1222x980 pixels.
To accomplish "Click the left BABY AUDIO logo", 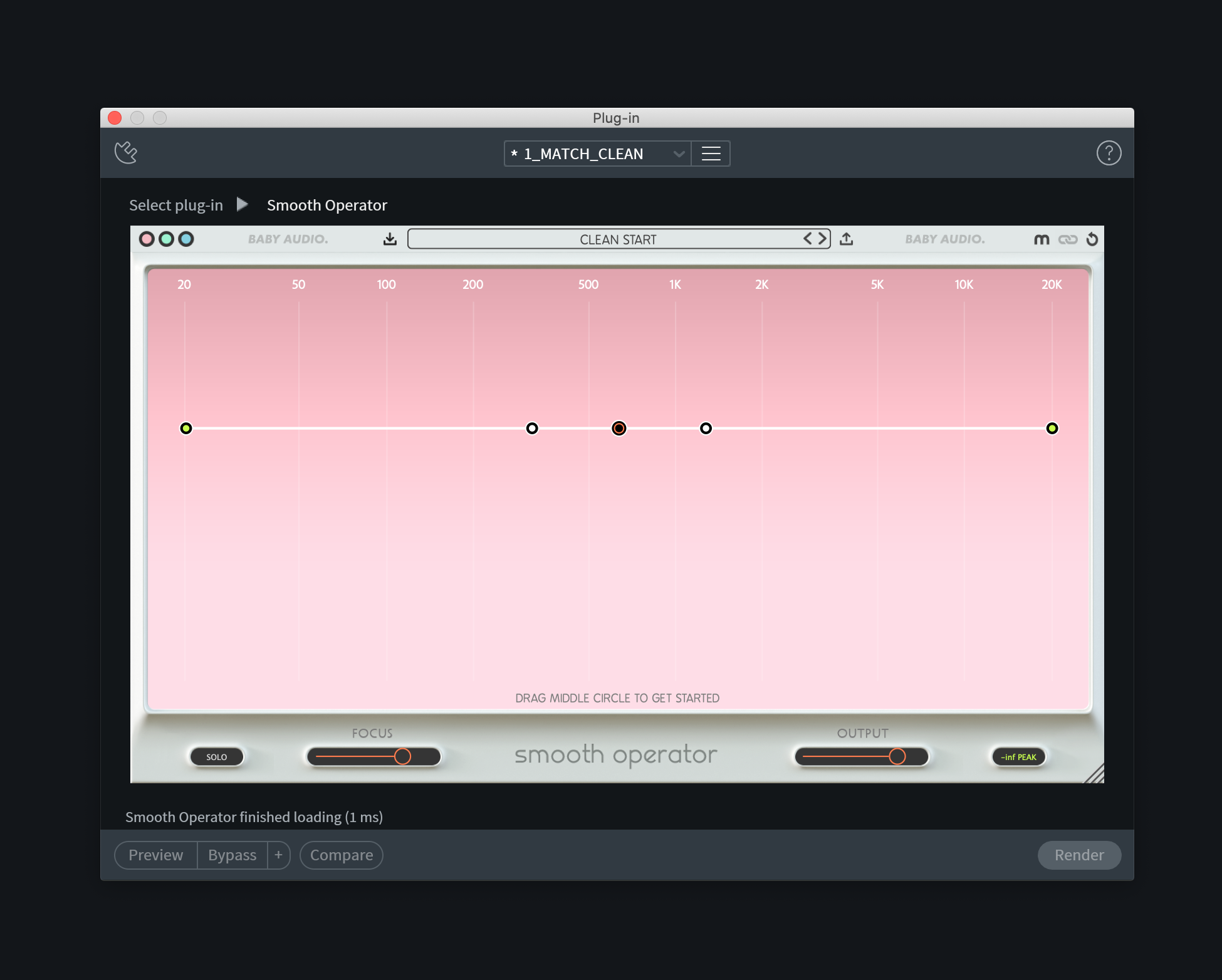I will 288,239.
